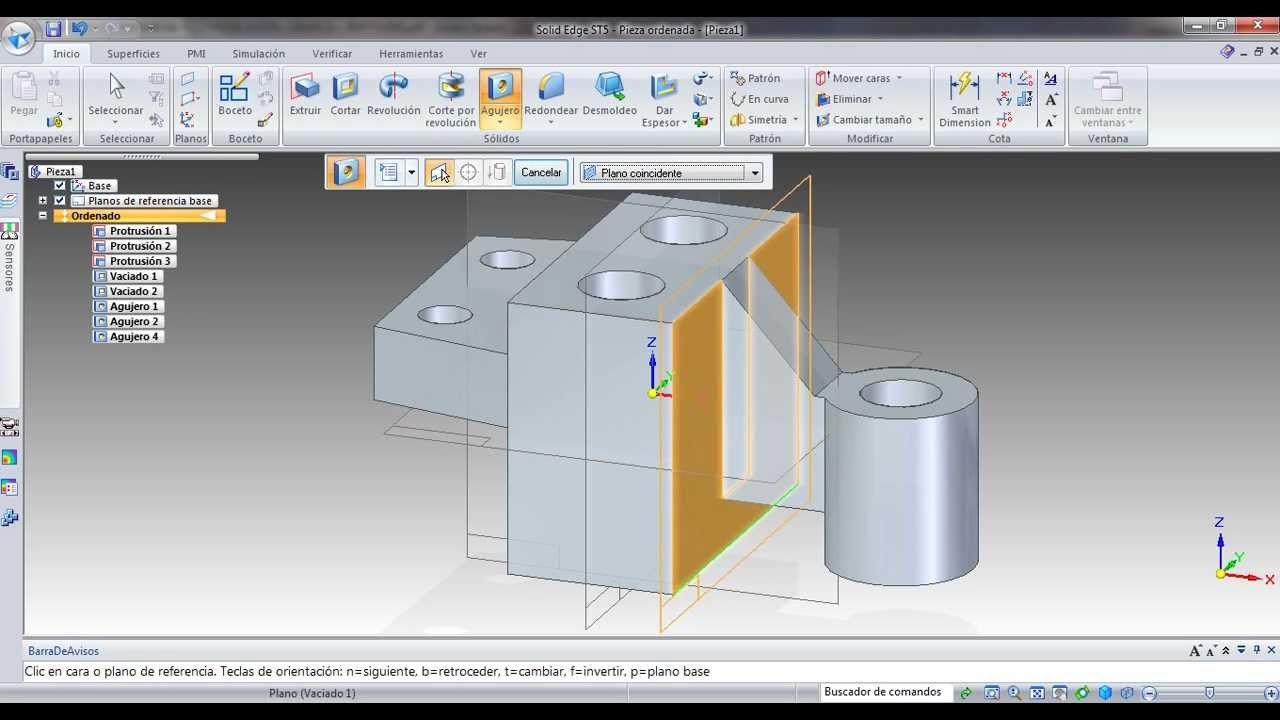1280x720 pixels.
Task: Click zoom out minus button
Action: [x=1150, y=693]
